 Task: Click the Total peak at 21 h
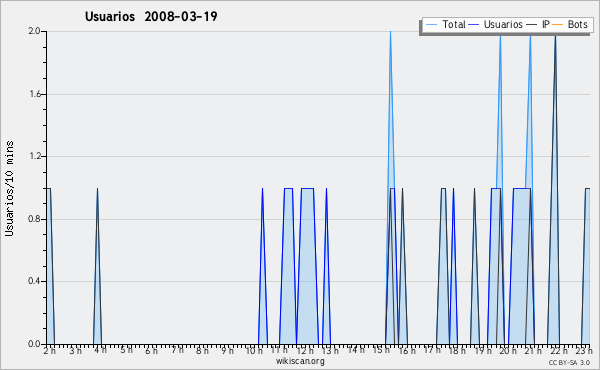tap(530, 37)
